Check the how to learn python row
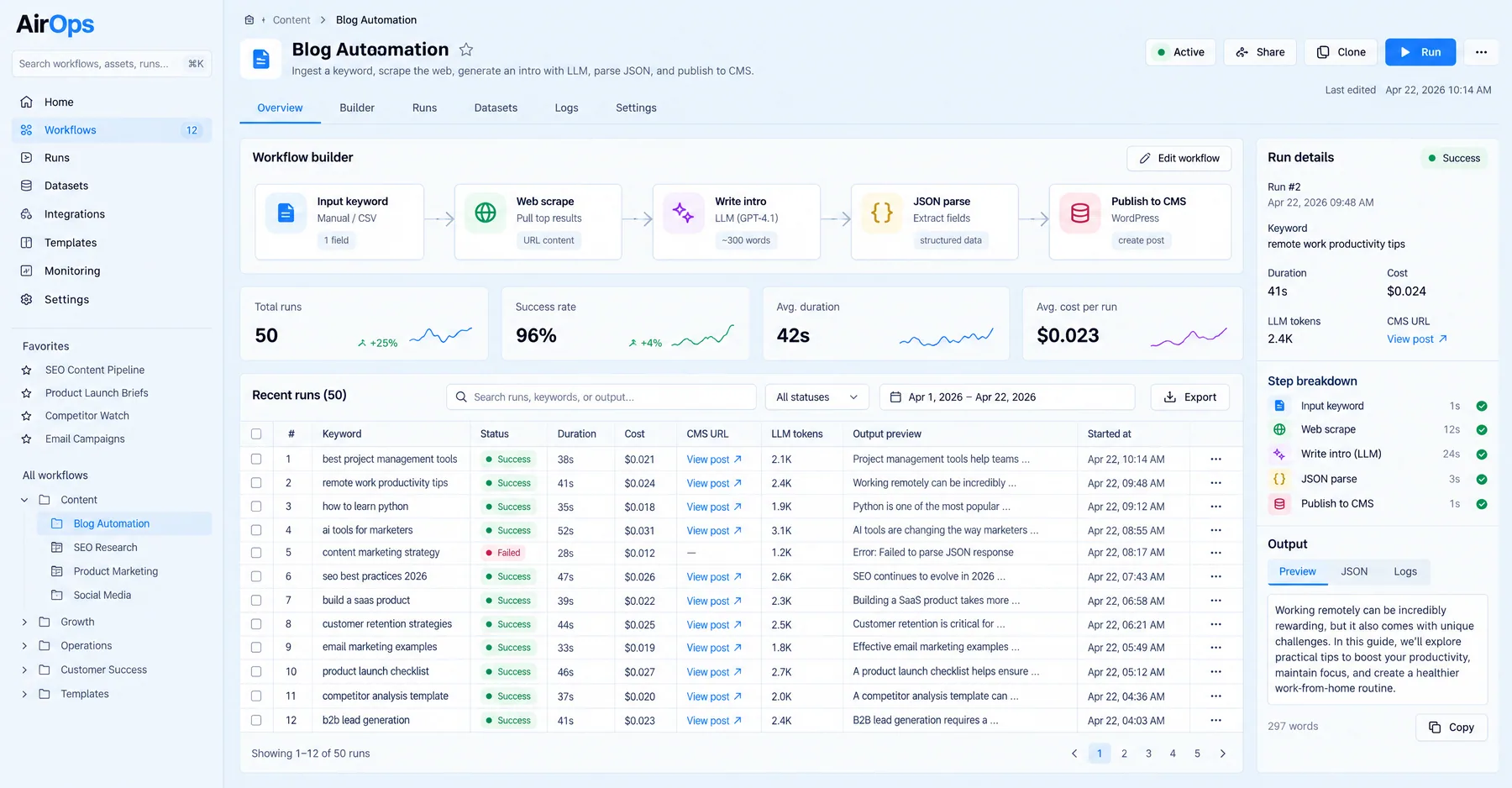This screenshot has height=788, width=1512. [x=256, y=507]
